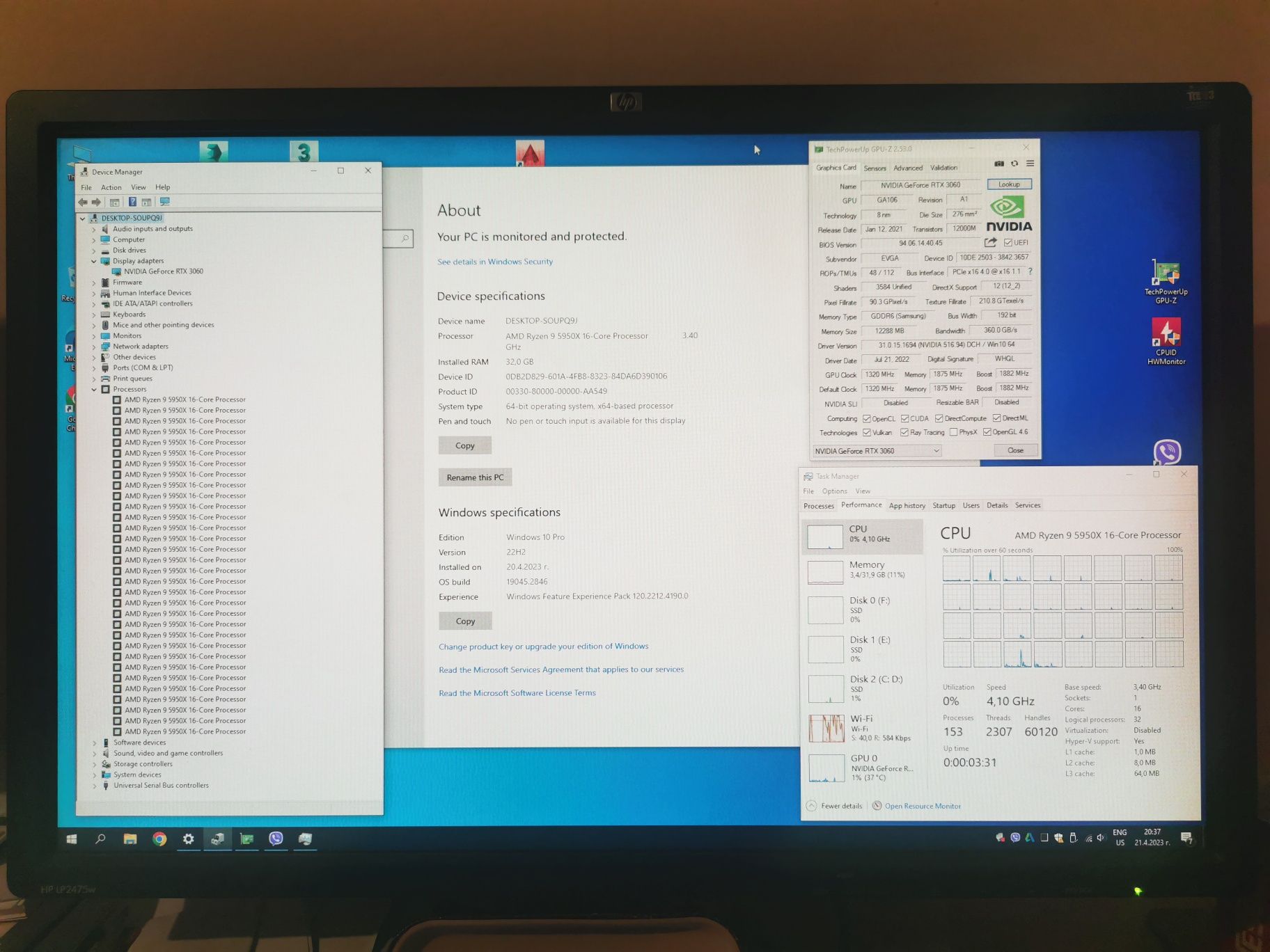The height and width of the screenshot is (952, 1270).
Task: Toggle the CUDA checkbox in GPU-Z
Action: (905, 419)
